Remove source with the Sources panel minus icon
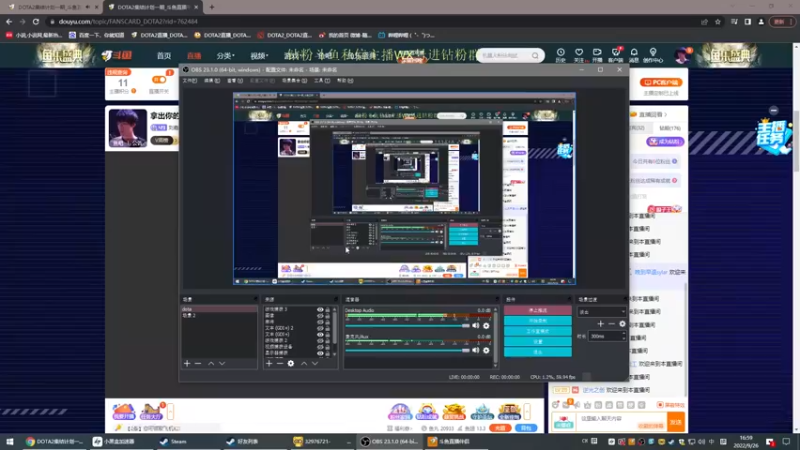 pos(280,363)
